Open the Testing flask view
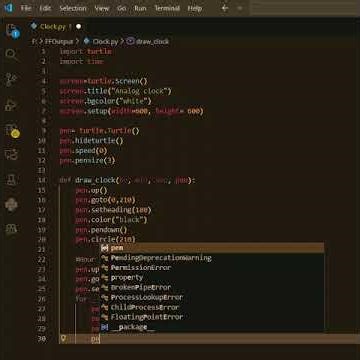This screenshot has width=360, height=360. [11, 180]
